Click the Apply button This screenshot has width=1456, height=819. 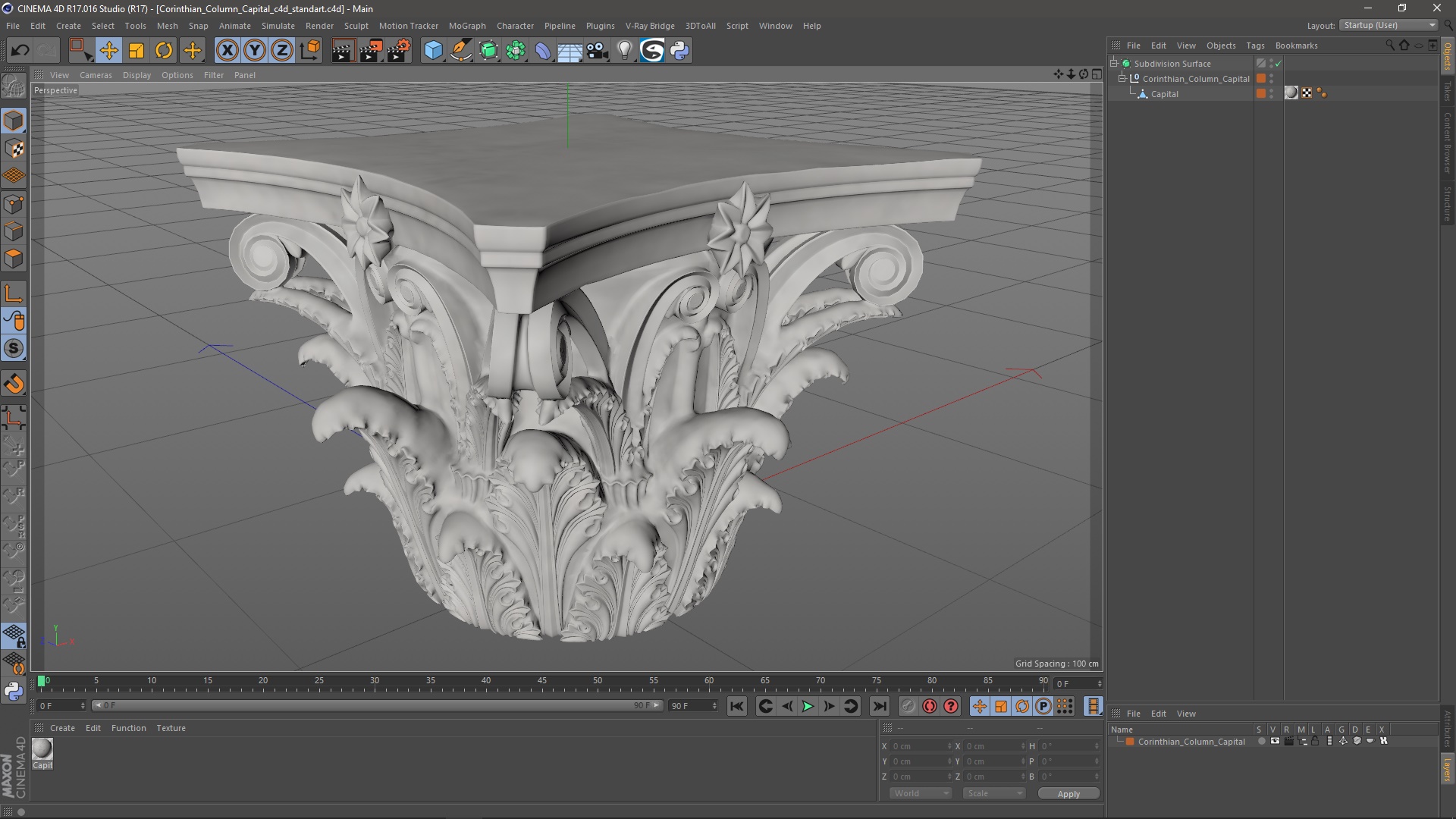click(1068, 793)
